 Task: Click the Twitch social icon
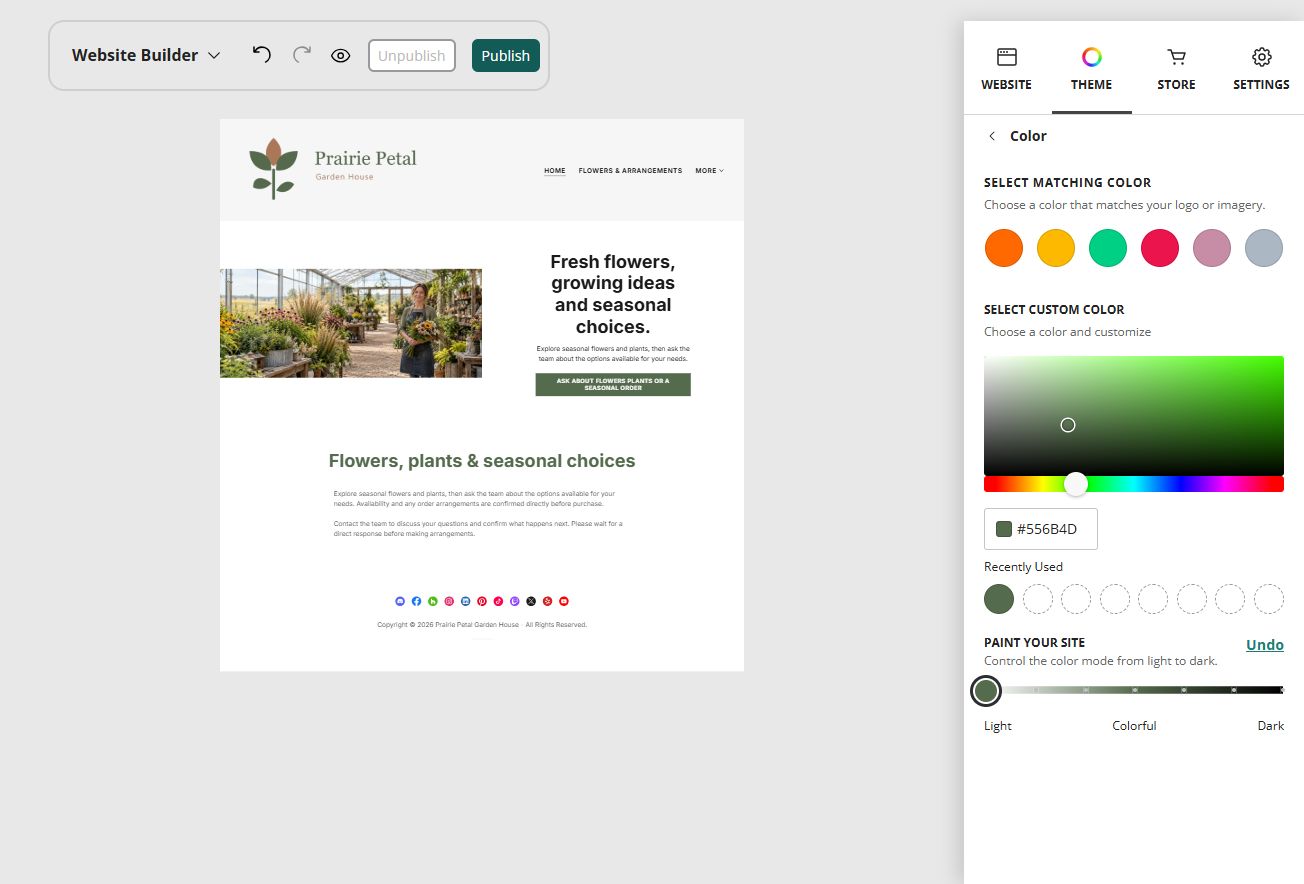pos(515,601)
